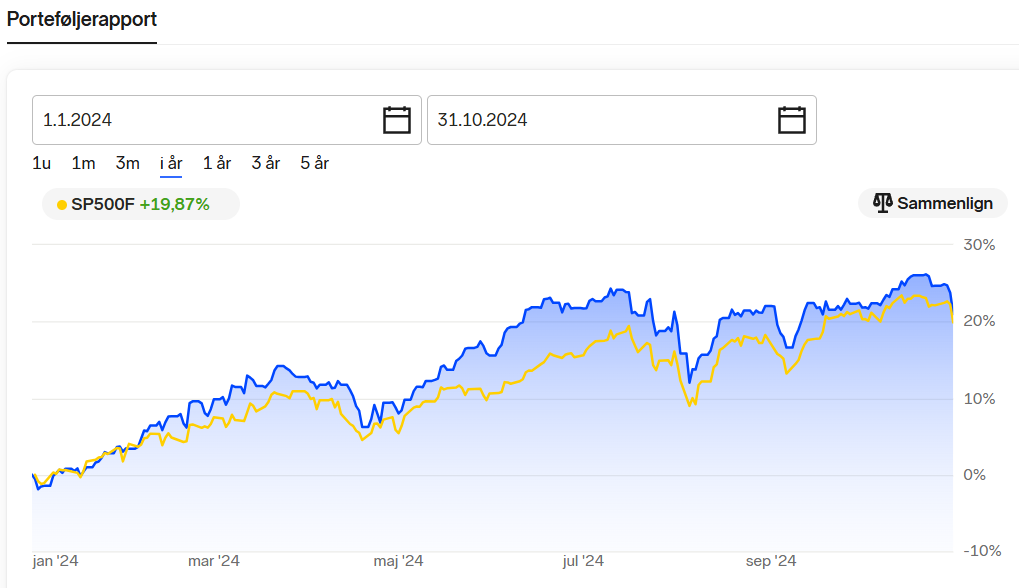Click the +19,87% return value
The width and height of the screenshot is (1019, 588).
(174, 205)
